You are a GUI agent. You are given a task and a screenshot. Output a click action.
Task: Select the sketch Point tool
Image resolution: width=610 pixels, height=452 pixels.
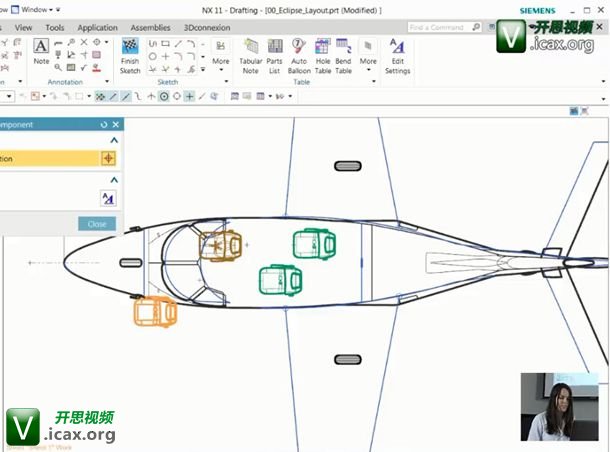[x=165, y=56]
